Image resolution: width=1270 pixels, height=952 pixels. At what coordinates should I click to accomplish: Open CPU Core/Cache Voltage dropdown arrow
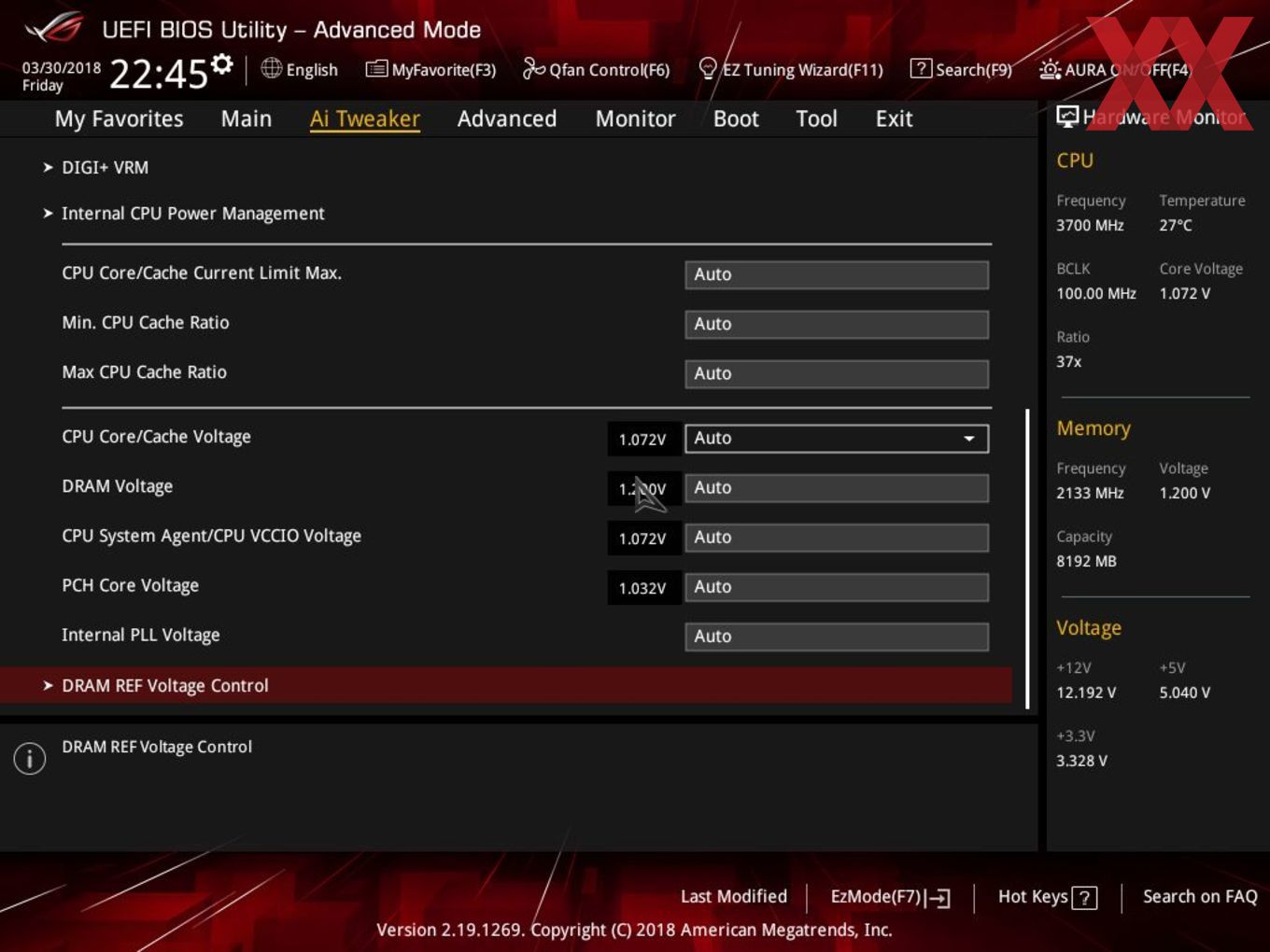969,439
